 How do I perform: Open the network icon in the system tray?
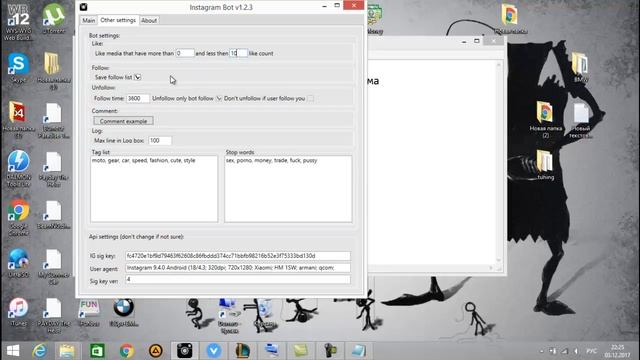click(565, 351)
